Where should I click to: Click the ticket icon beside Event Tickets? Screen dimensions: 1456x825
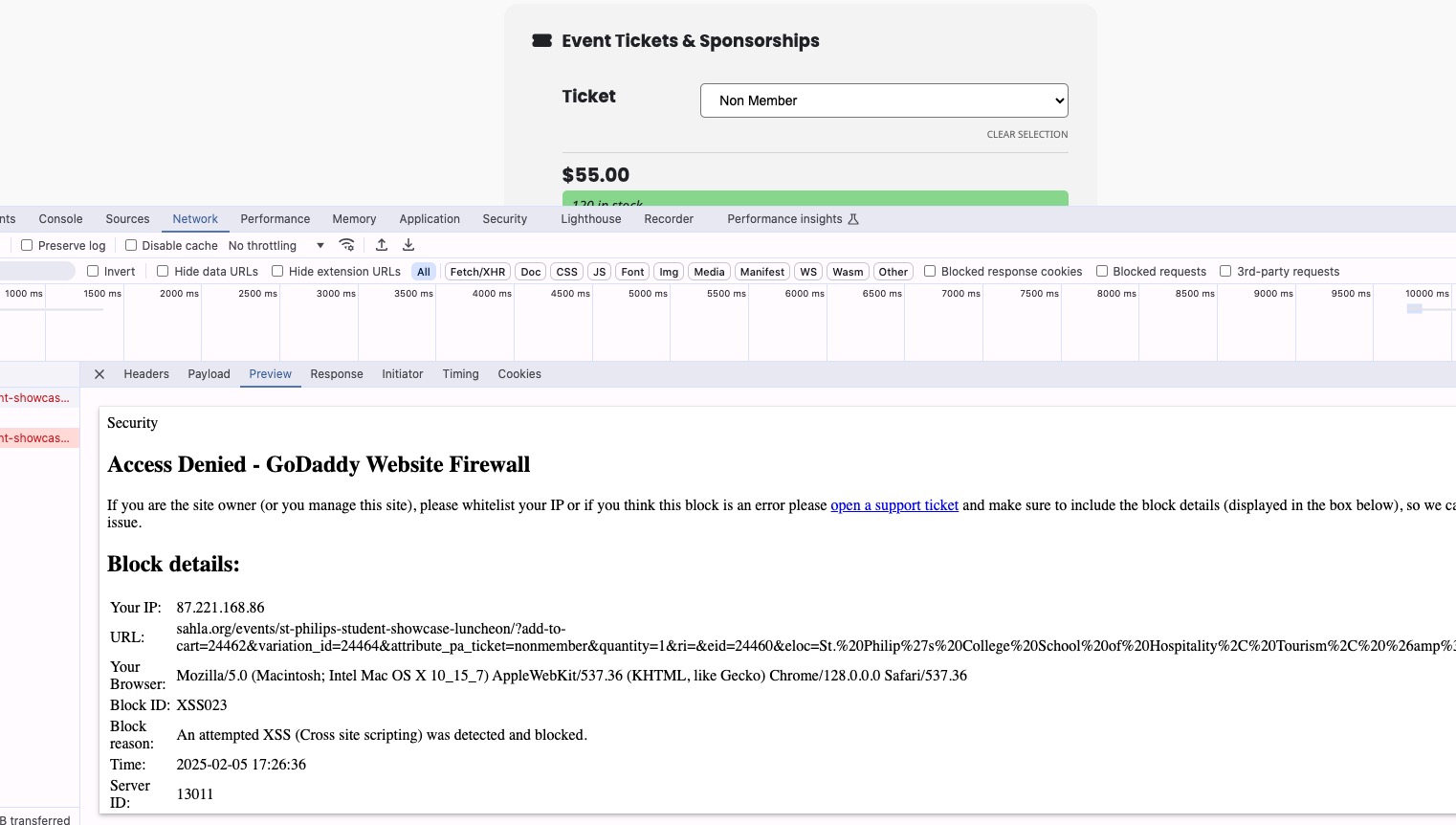coord(542,41)
